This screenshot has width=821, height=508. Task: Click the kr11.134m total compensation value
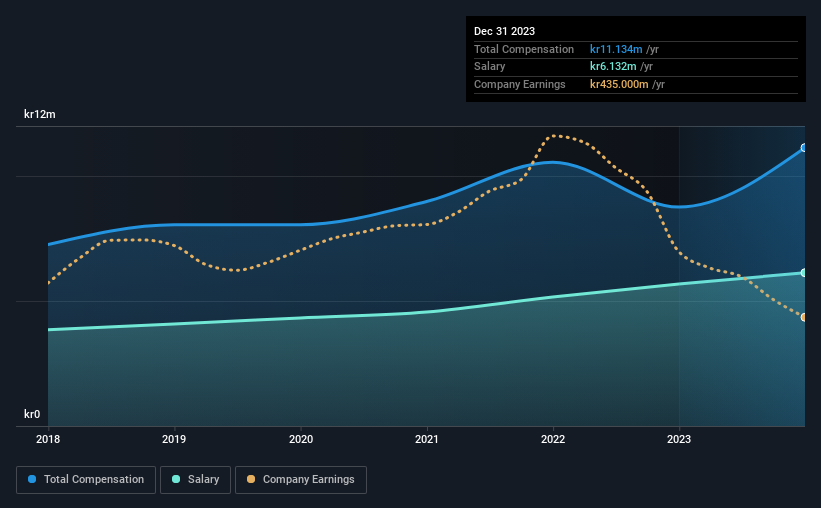(616, 49)
